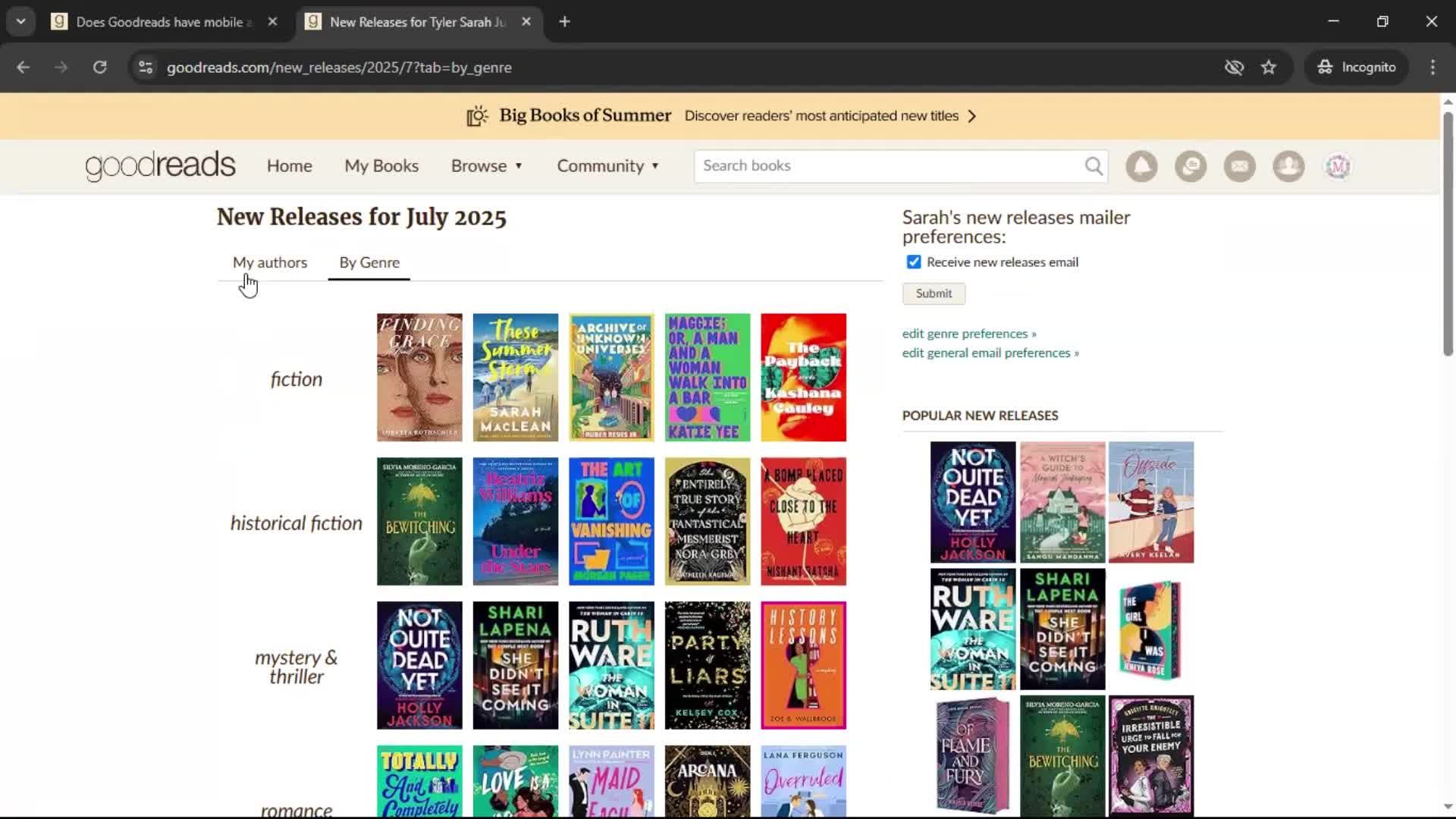Click the Big Books of Summer banner icon
This screenshot has width=1456, height=819.
pyautogui.click(x=477, y=116)
